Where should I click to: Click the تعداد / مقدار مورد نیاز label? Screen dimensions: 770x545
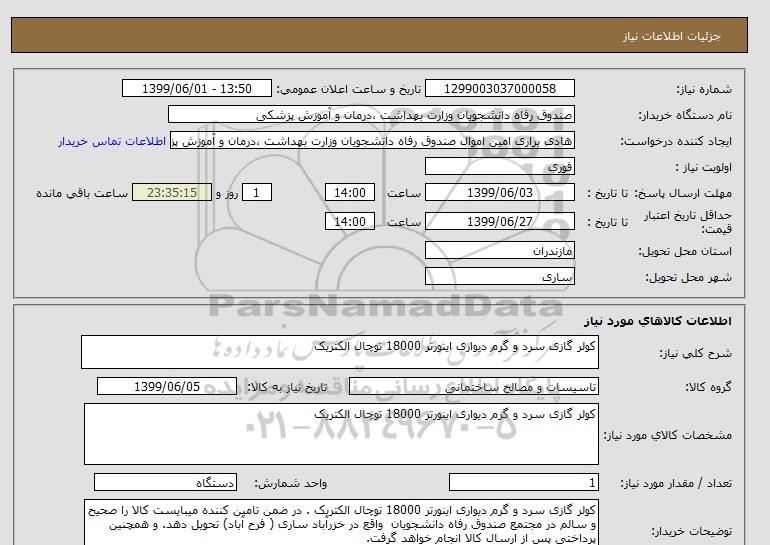pos(676,483)
